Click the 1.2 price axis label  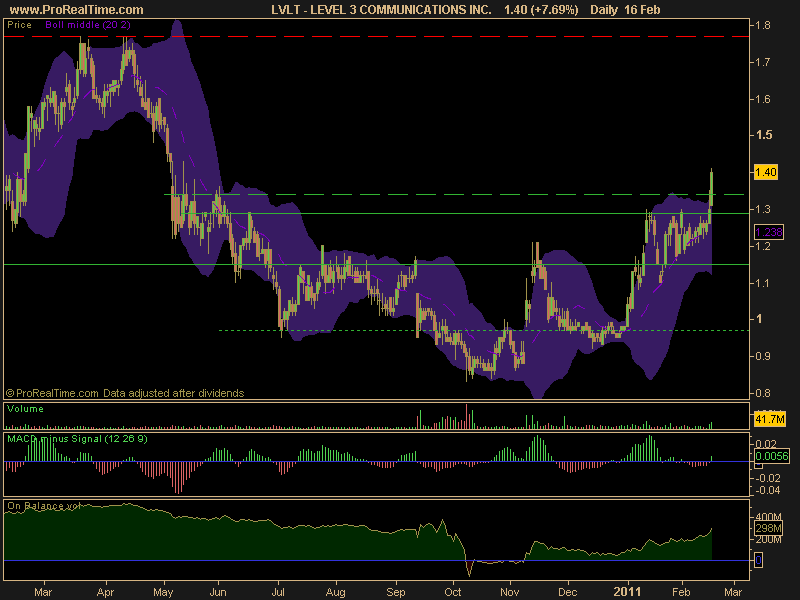[x=763, y=246]
